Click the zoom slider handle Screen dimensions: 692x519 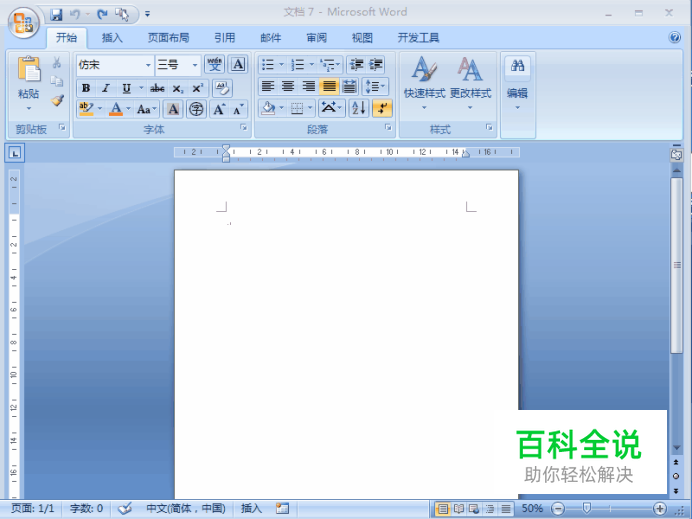pos(587,508)
